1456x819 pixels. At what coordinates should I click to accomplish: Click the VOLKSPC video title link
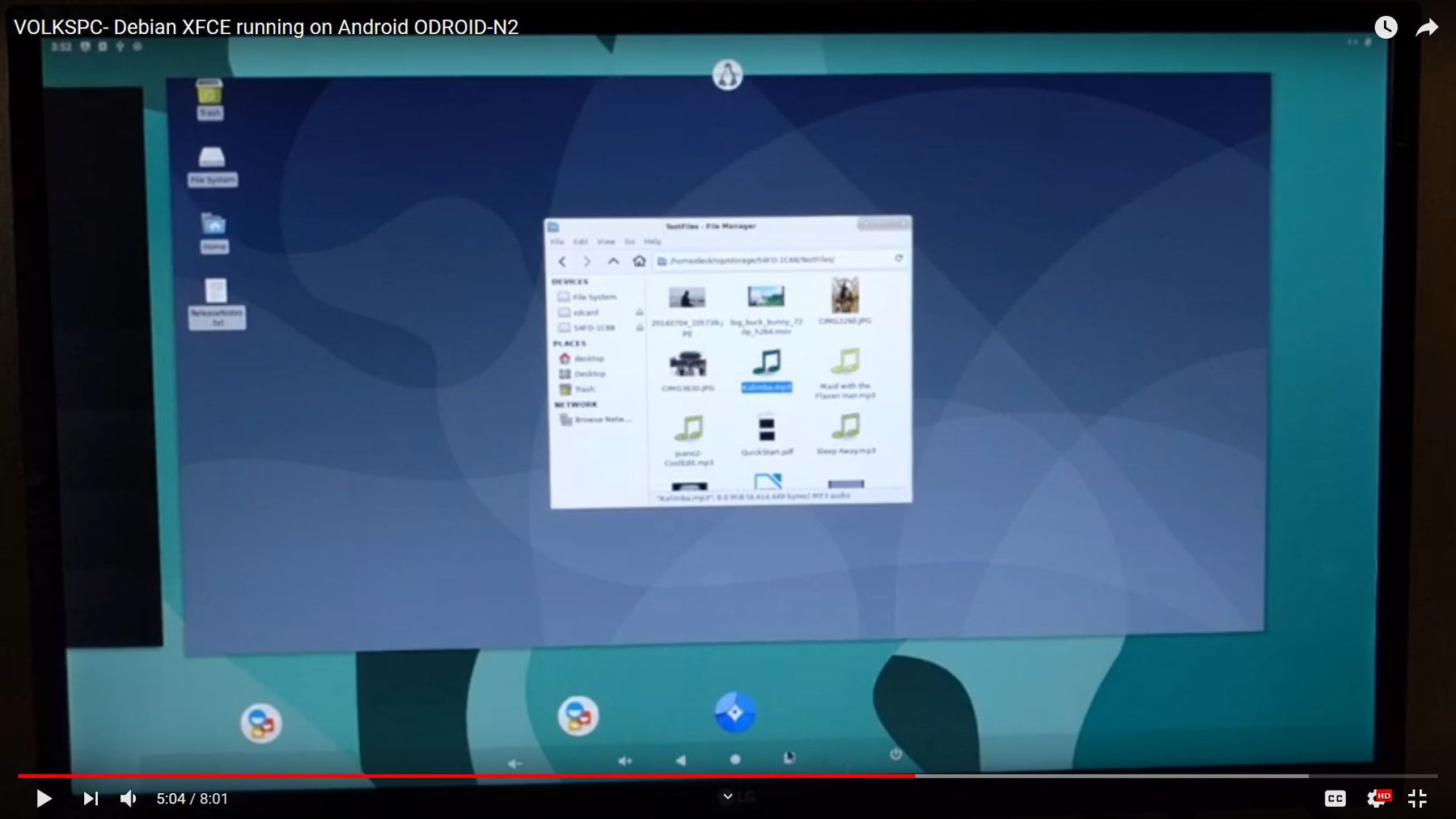266,27
